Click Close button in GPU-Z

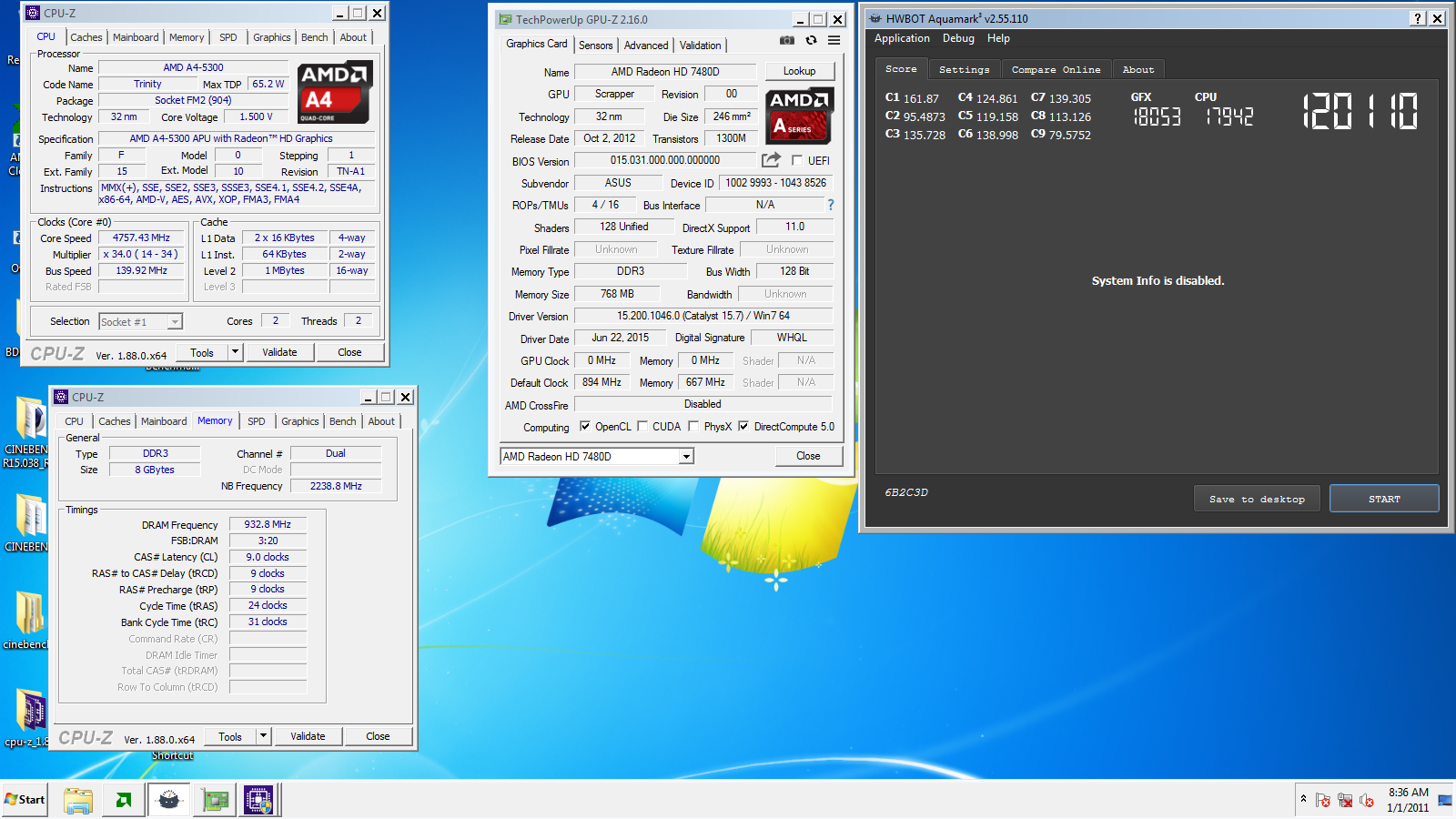click(808, 456)
